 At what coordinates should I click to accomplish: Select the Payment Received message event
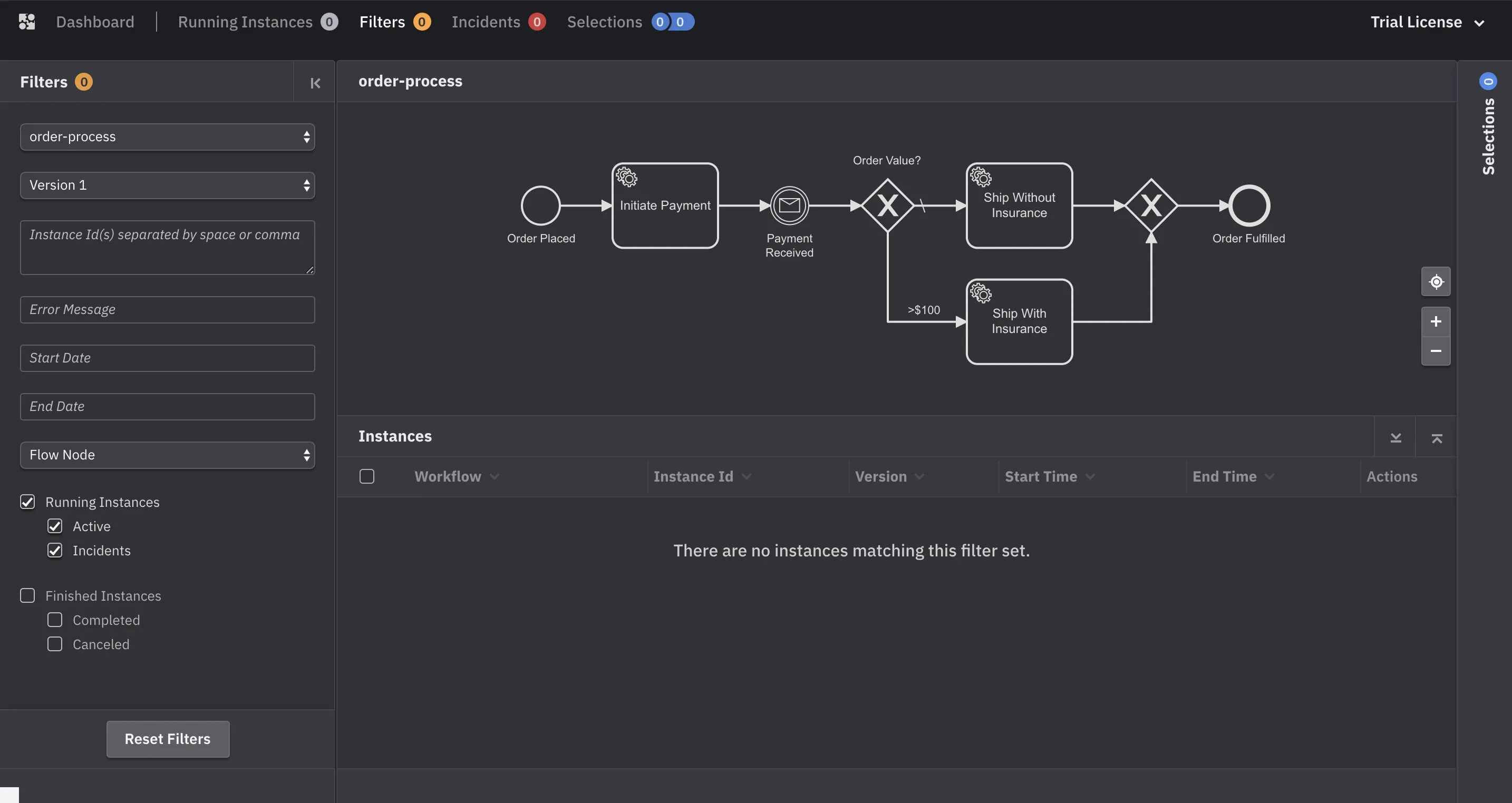click(789, 205)
